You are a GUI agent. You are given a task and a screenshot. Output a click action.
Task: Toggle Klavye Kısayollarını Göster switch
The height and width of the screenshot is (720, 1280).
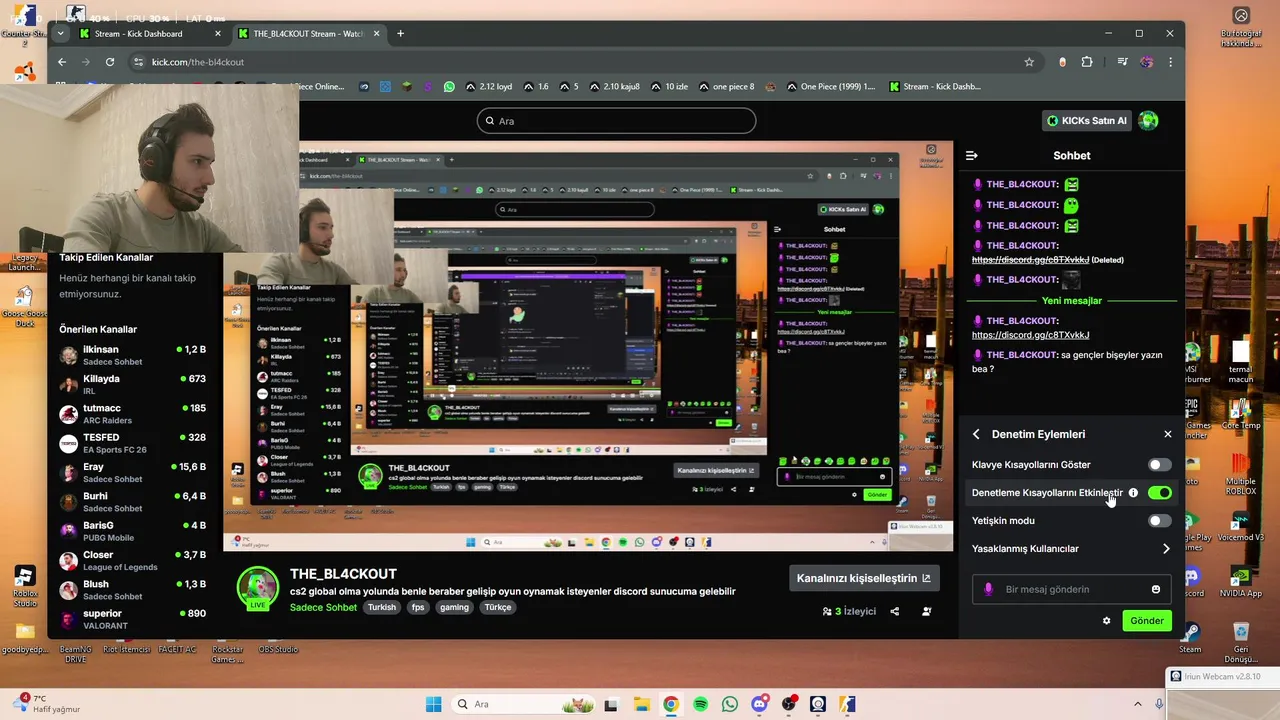click(x=1159, y=465)
